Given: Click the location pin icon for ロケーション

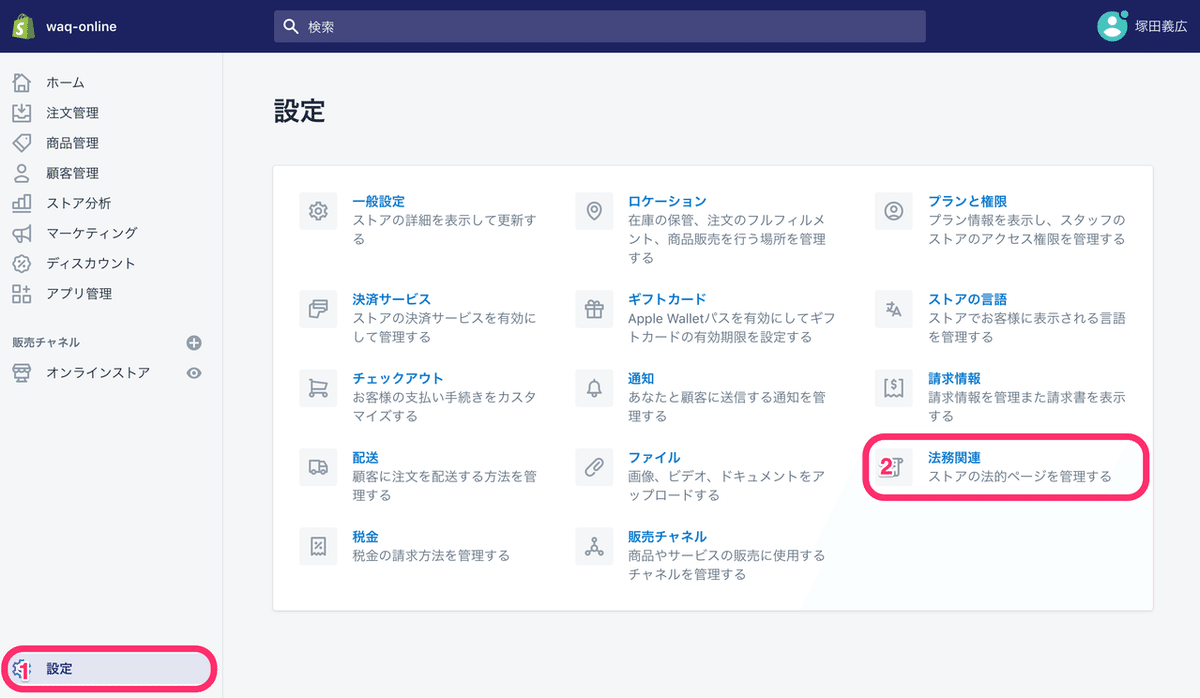Looking at the screenshot, I should click(x=594, y=211).
